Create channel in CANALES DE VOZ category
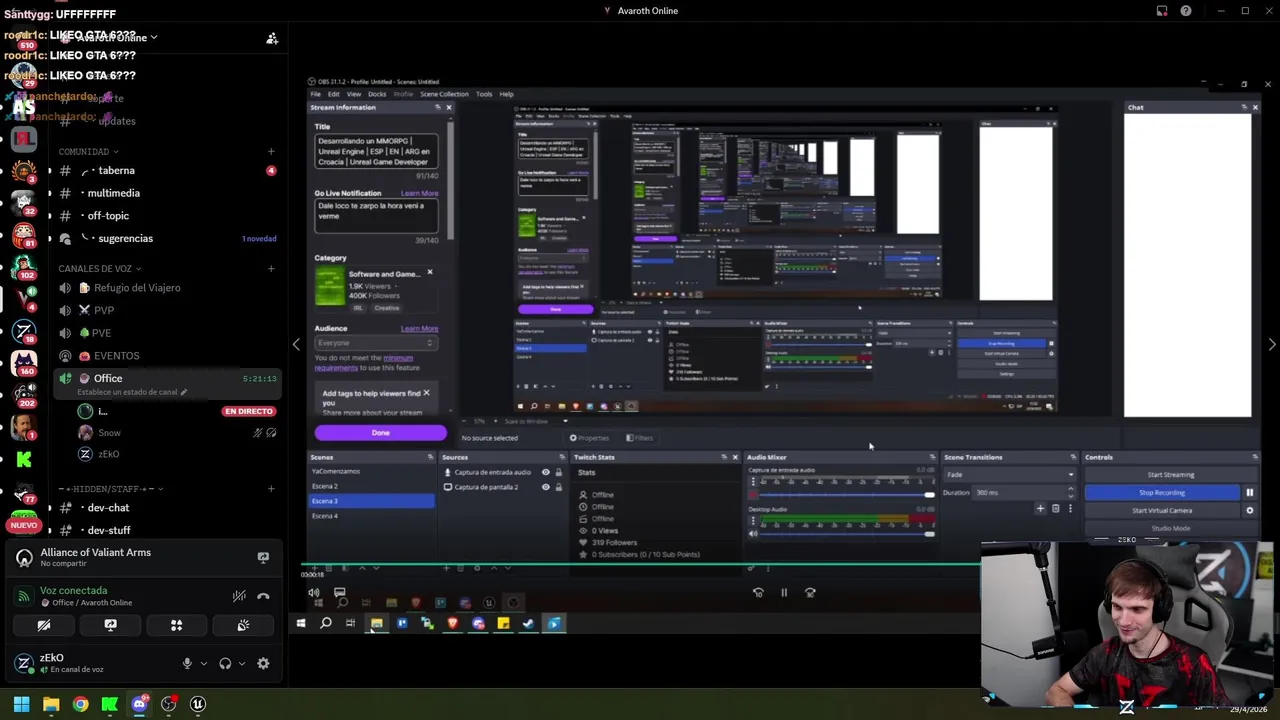The width and height of the screenshot is (1280, 720). point(271,268)
